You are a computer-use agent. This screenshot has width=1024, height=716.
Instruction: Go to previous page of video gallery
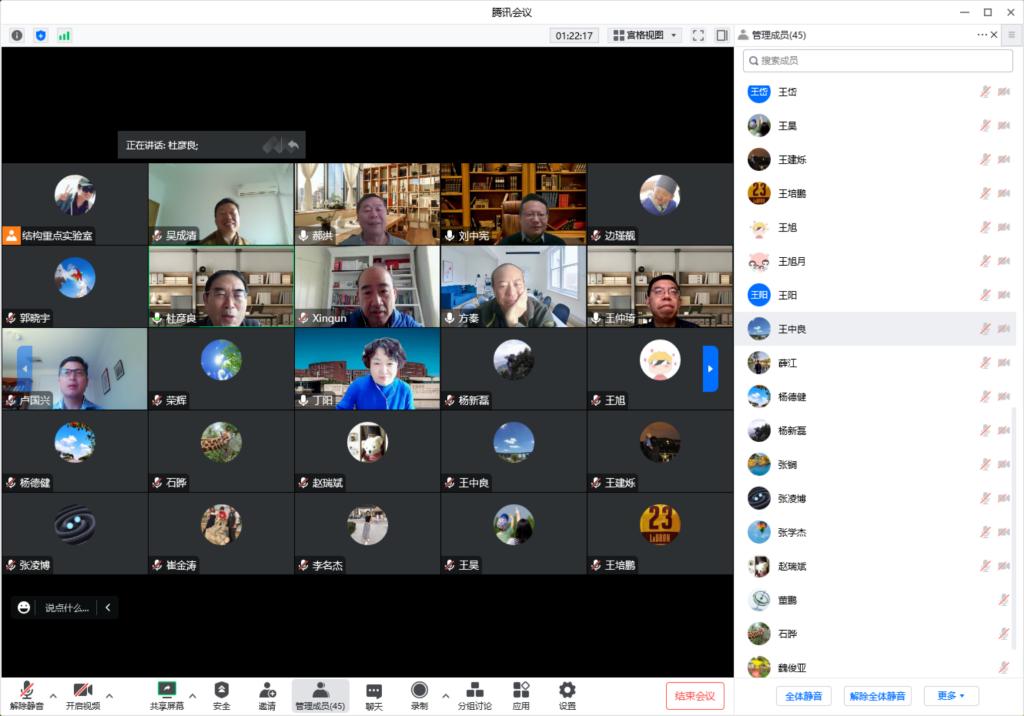(x=24, y=369)
